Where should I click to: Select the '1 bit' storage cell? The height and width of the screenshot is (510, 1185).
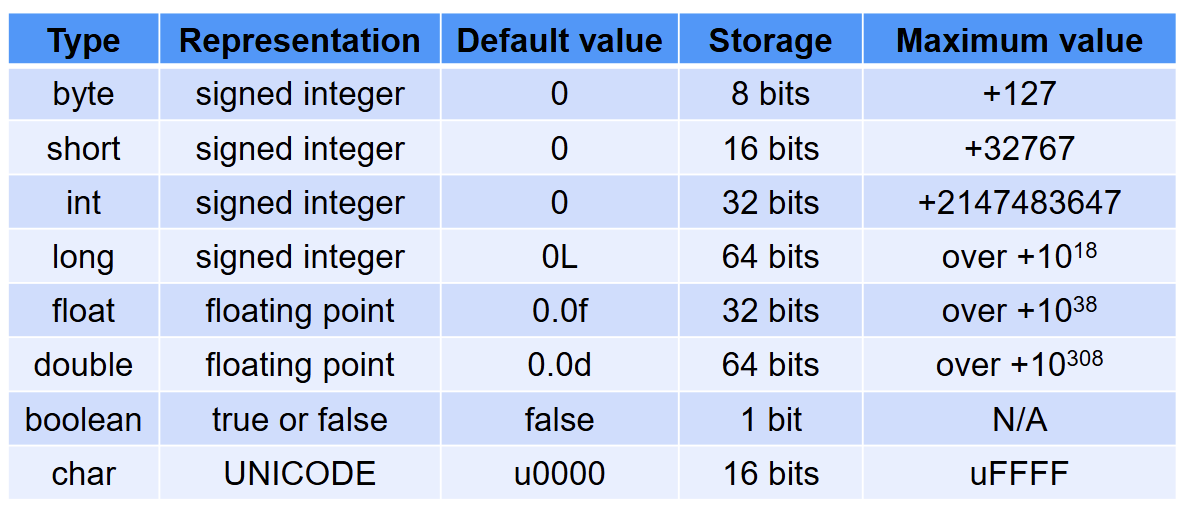coord(770,419)
